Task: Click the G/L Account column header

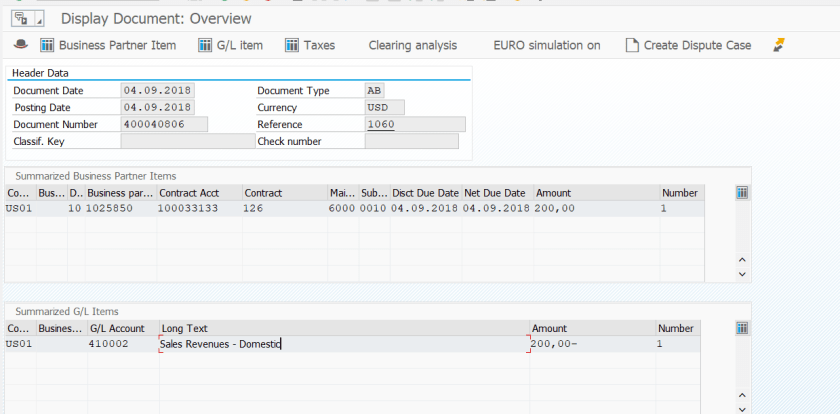Action: [117, 328]
